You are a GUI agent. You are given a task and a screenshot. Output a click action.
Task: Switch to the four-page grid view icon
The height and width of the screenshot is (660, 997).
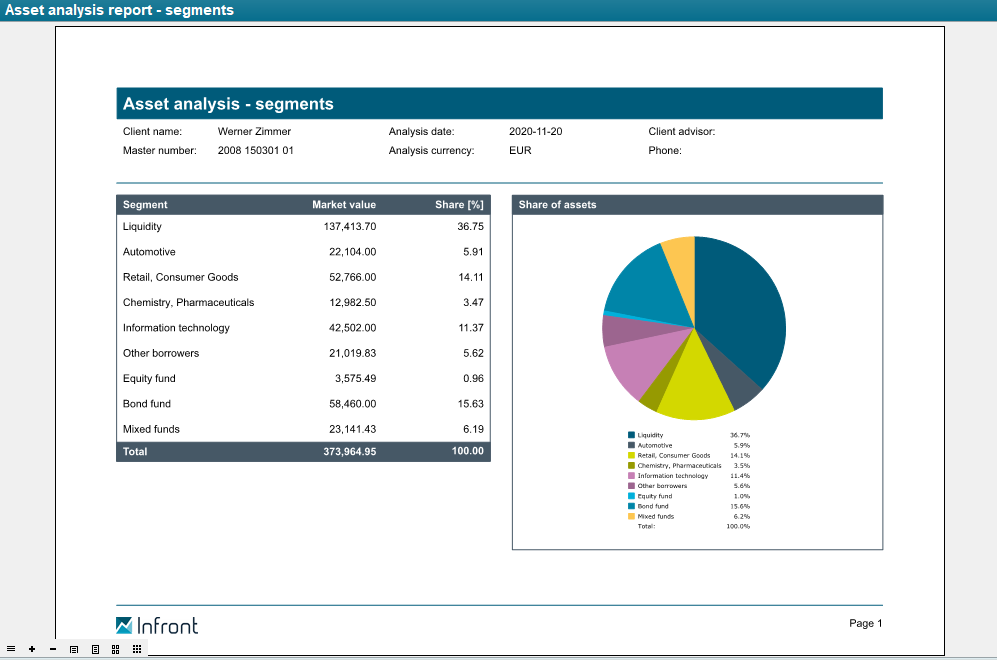point(116,649)
